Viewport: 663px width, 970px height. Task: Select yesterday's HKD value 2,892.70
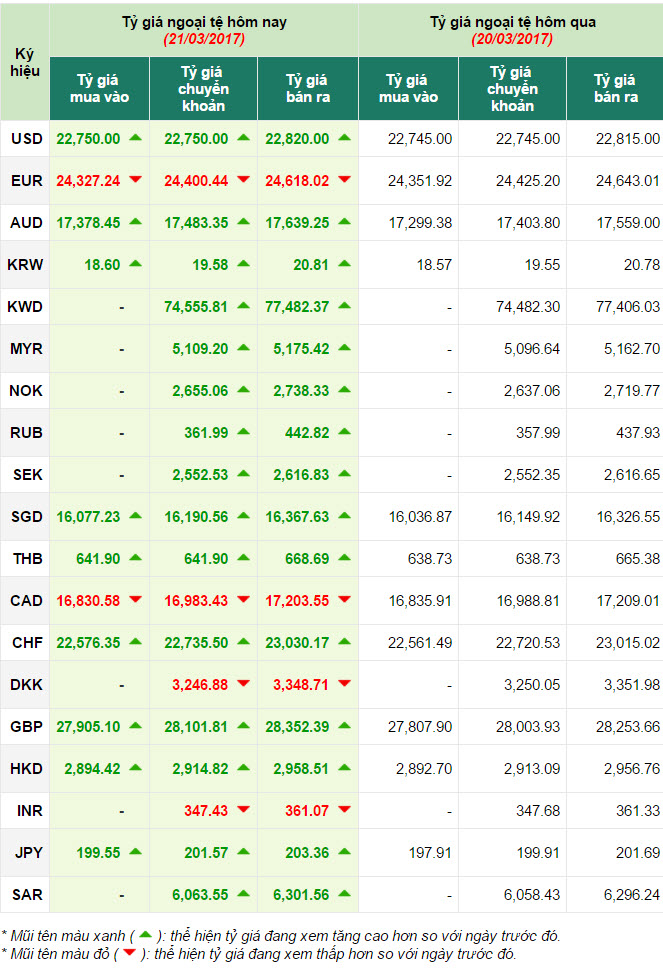pyautogui.click(x=424, y=768)
